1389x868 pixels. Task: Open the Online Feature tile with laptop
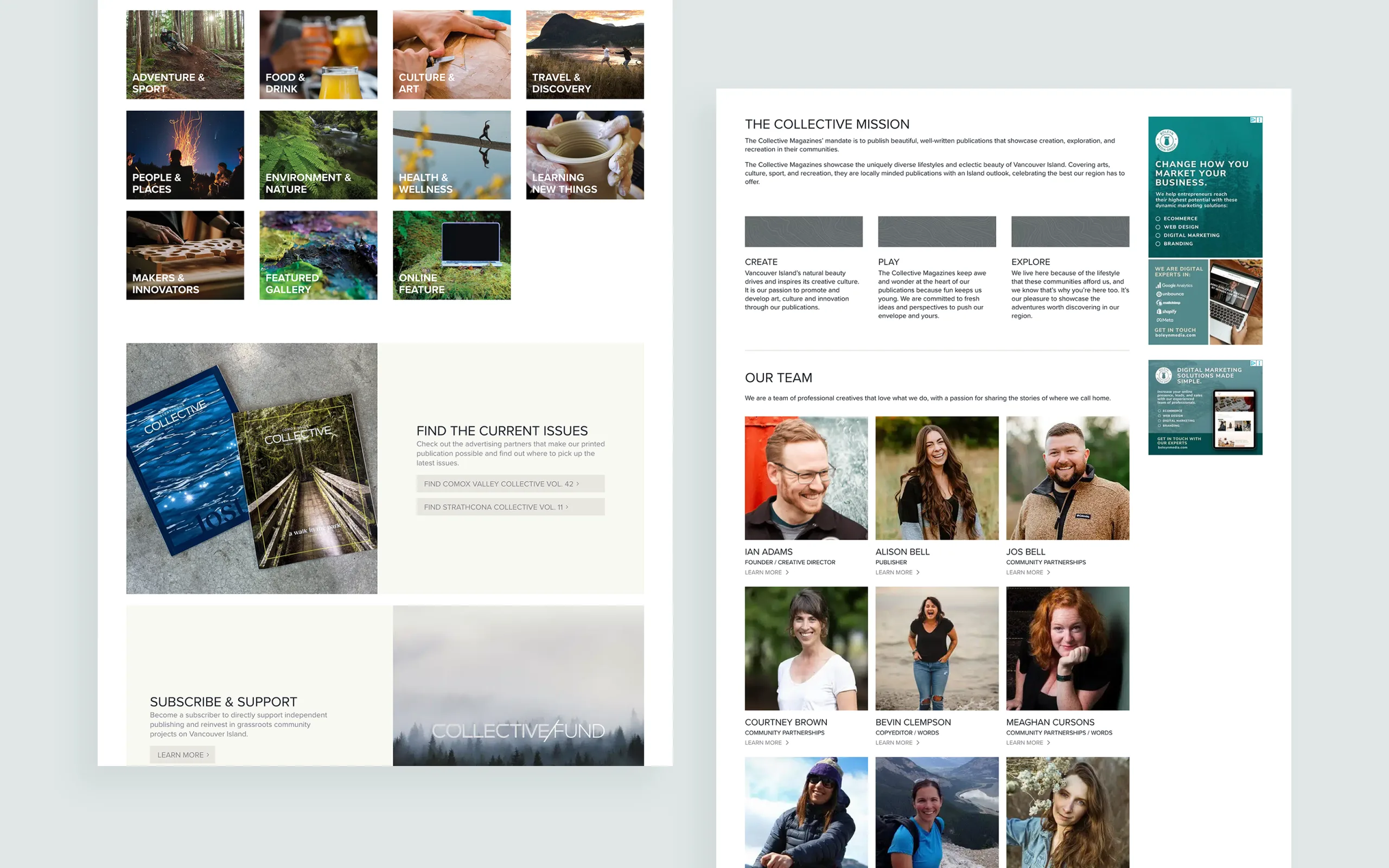coord(451,255)
